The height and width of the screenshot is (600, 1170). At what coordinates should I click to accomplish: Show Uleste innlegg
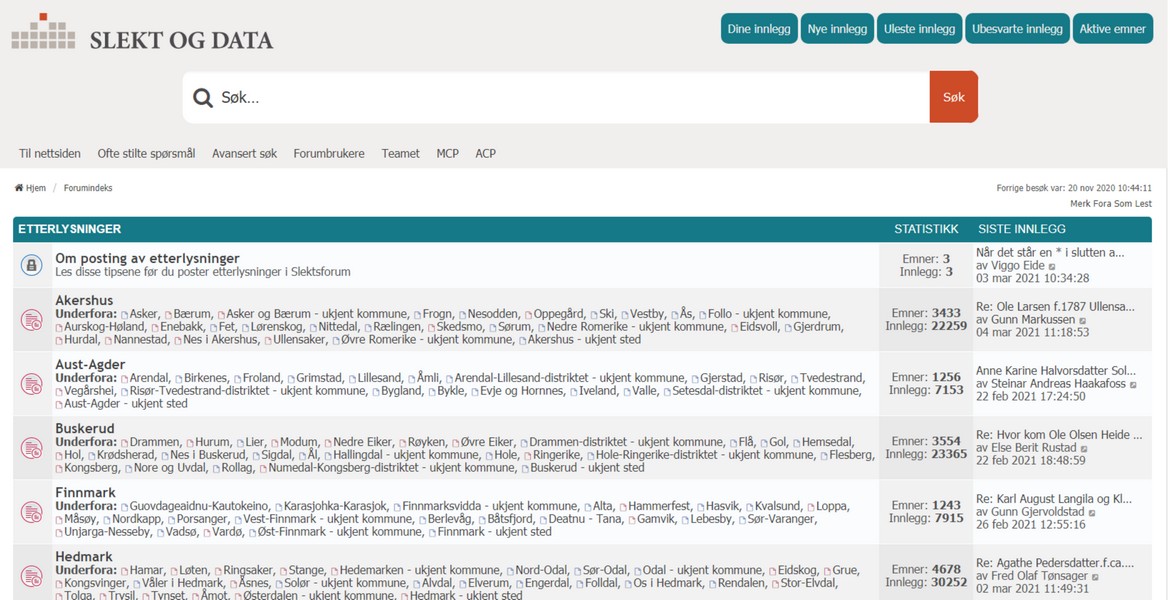[x=920, y=29]
